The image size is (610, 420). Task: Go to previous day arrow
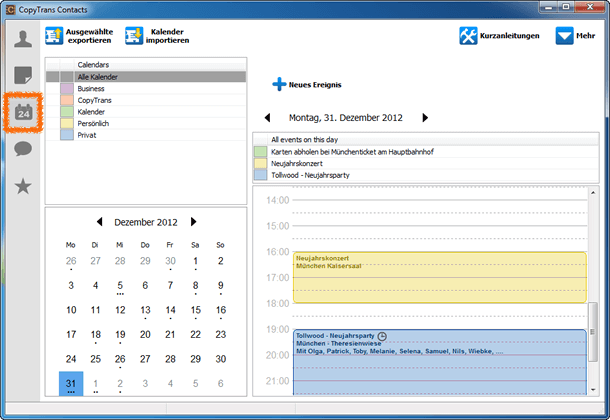[x=267, y=117]
